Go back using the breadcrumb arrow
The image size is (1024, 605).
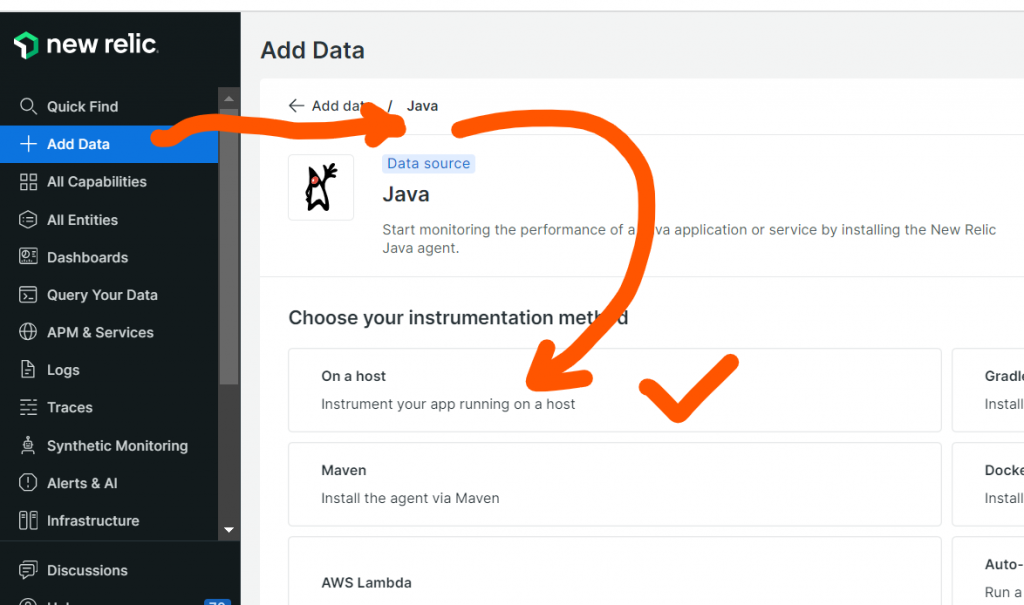pyautogui.click(x=296, y=106)
